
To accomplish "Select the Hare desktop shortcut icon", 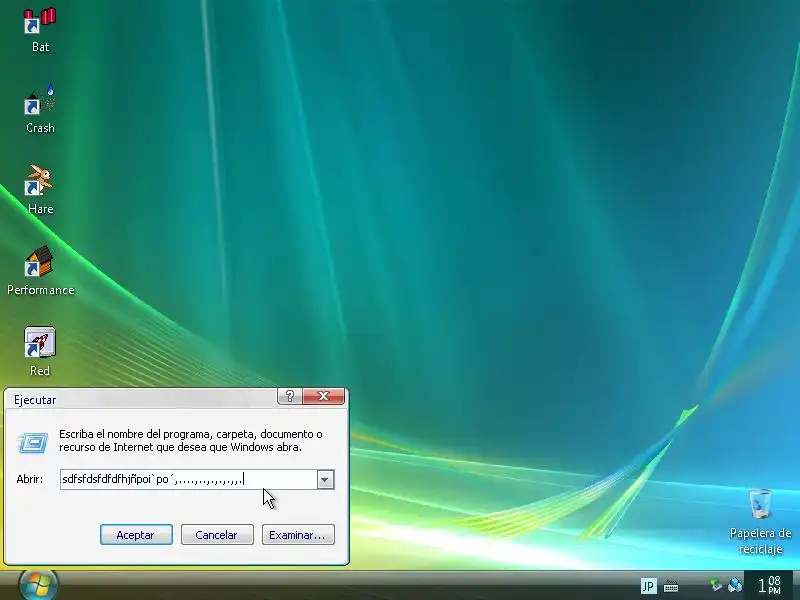I will pos(40,181).
